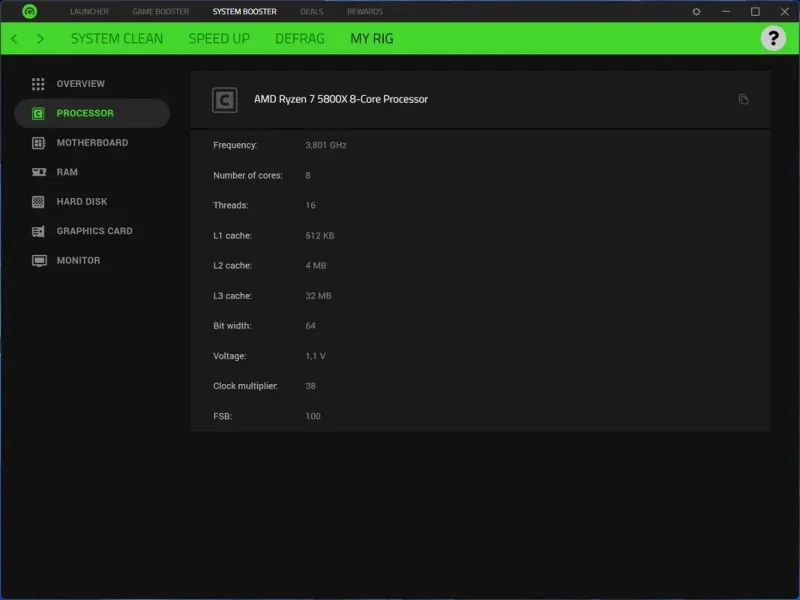
Task: Click the Overview grid icon
Action: click(38, 84)
